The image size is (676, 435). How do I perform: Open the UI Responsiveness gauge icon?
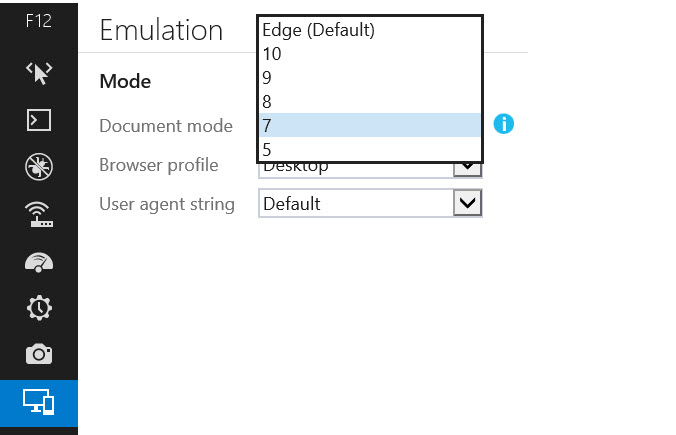(39, 262)
